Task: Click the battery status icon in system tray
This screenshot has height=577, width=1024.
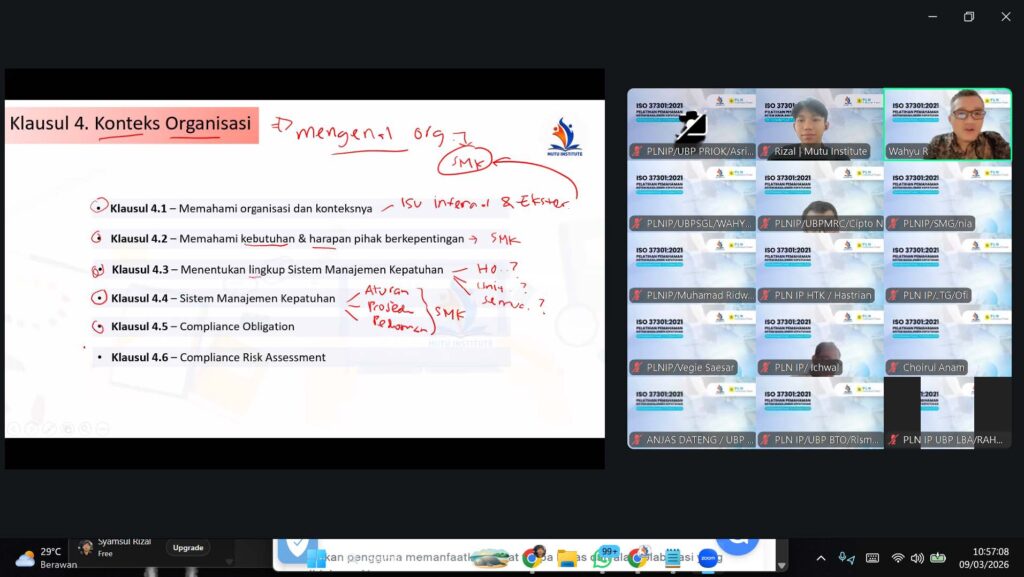Action: pyautogui.click(x=938, y=558)
